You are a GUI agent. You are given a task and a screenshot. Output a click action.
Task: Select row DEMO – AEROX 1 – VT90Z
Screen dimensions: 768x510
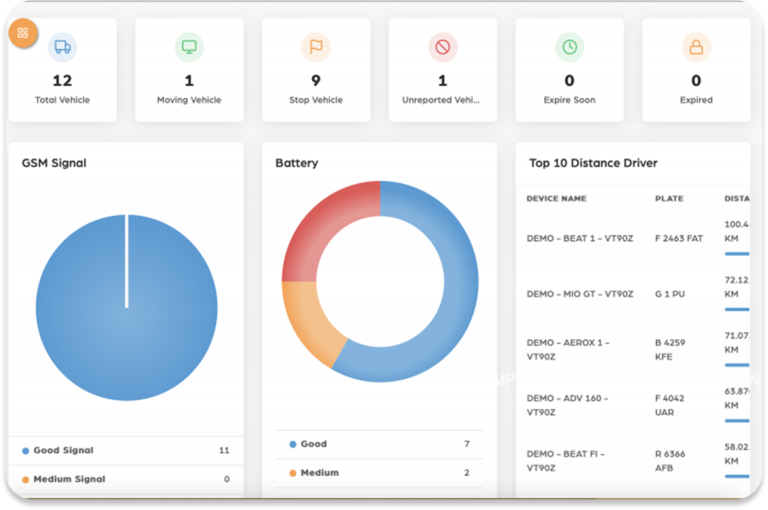pyautogui.click(x=633, y=350)
